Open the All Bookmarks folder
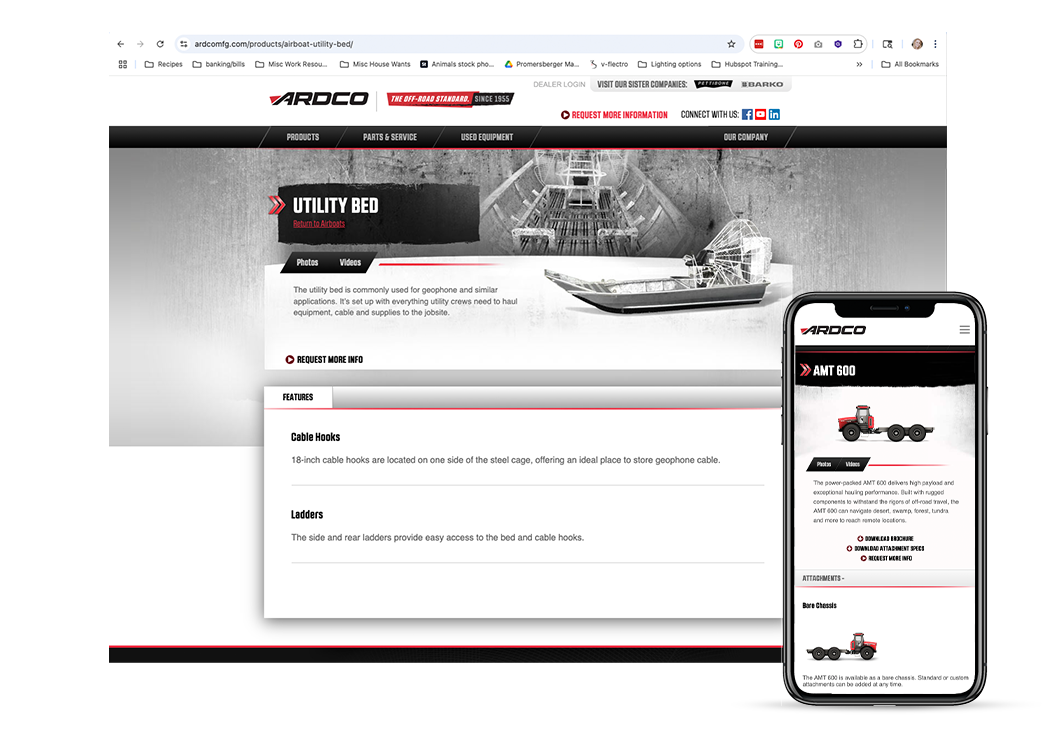Image resolution: width=1056 pixels, height=750 pixels. [x=910, y=64]
